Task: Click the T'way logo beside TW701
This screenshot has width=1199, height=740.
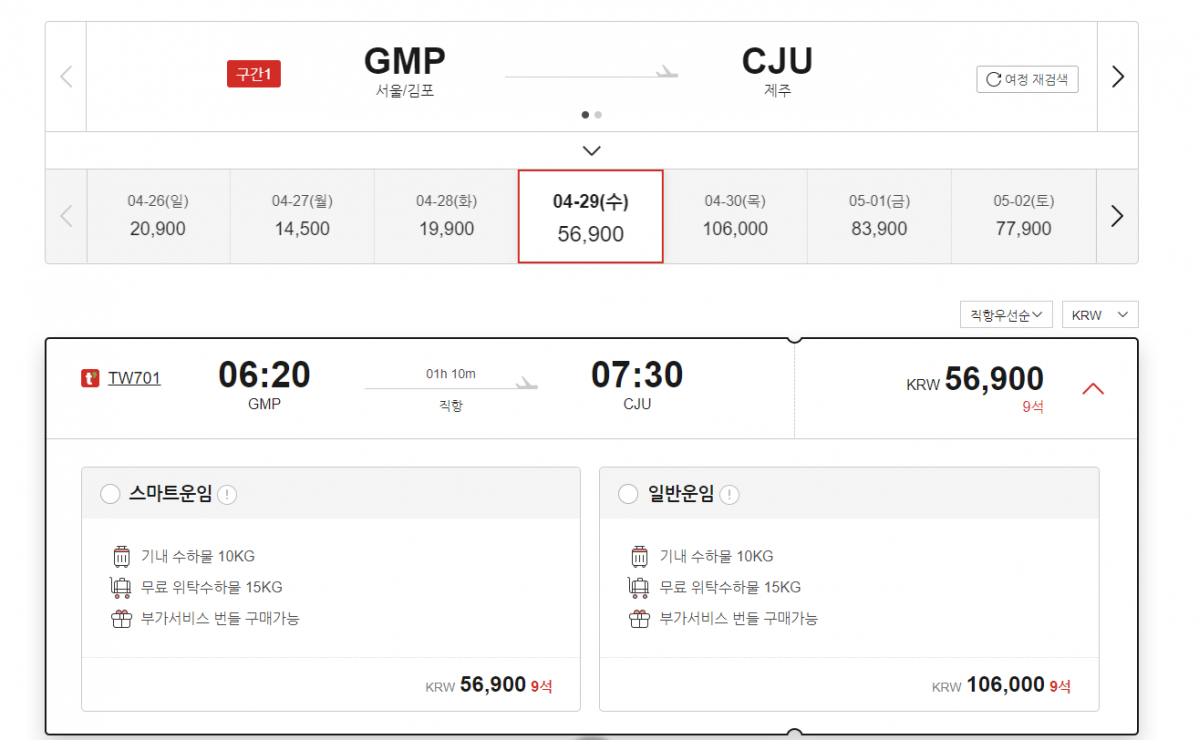Action: point(88,378)
